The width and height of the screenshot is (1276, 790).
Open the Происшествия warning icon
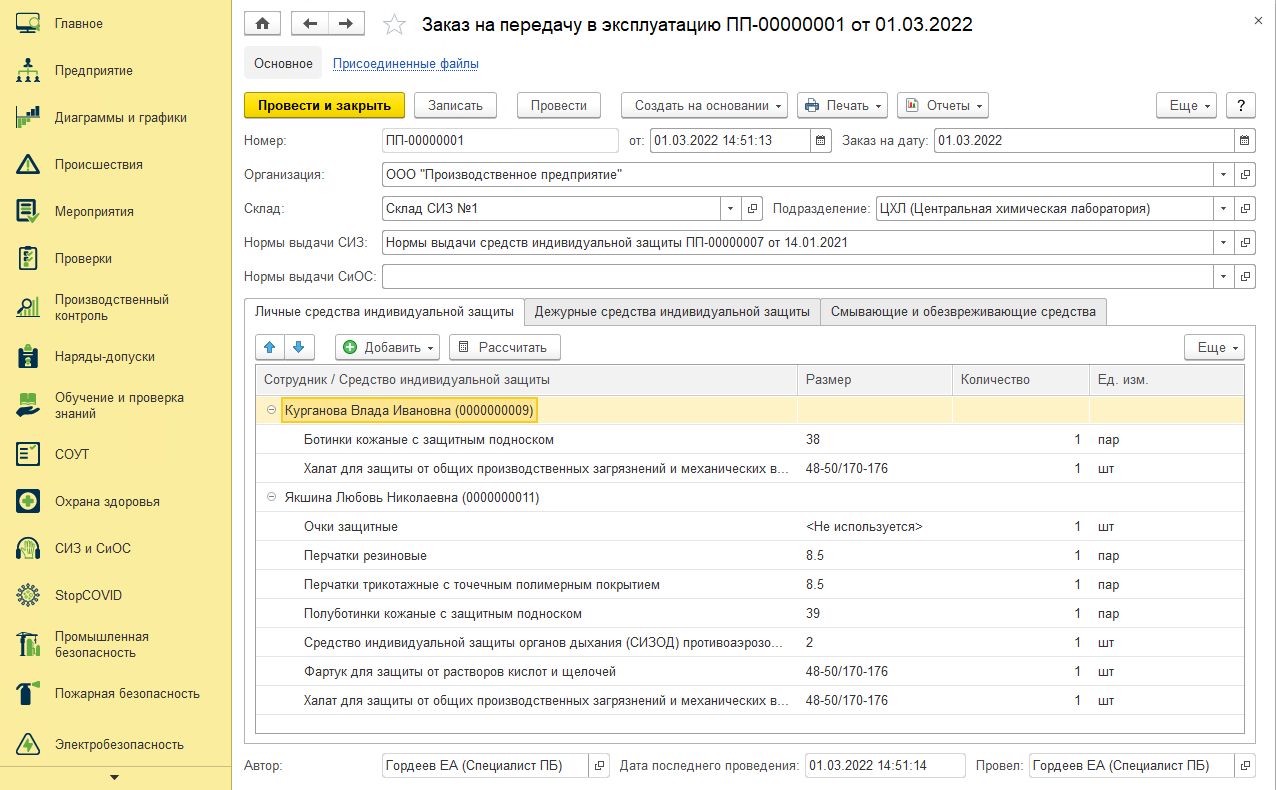coord(28,164)
